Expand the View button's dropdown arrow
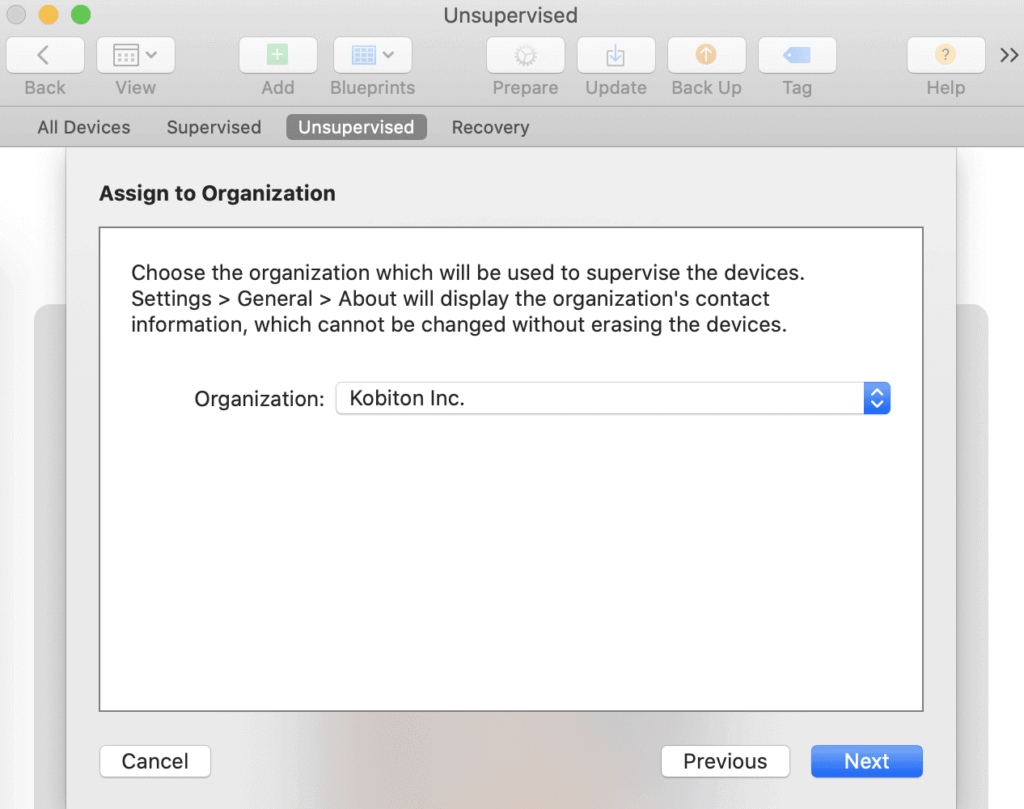The height and width of the screenshot is (809, 1024). [152, 55]
